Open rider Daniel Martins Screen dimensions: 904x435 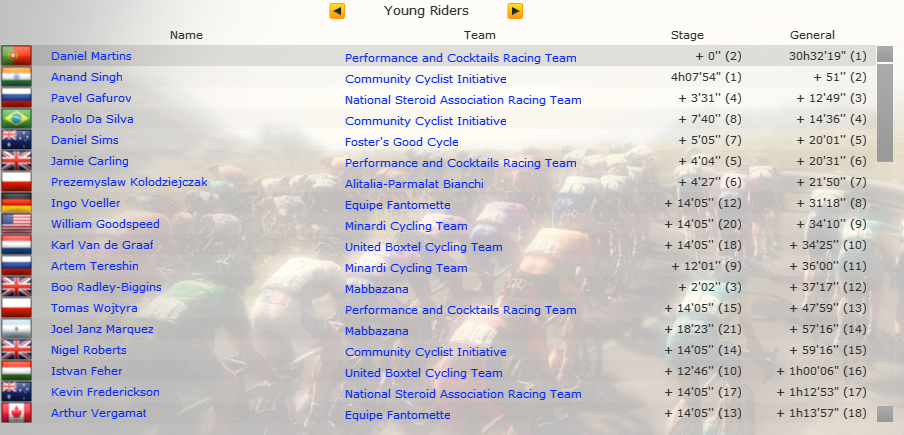click(91, 56)
